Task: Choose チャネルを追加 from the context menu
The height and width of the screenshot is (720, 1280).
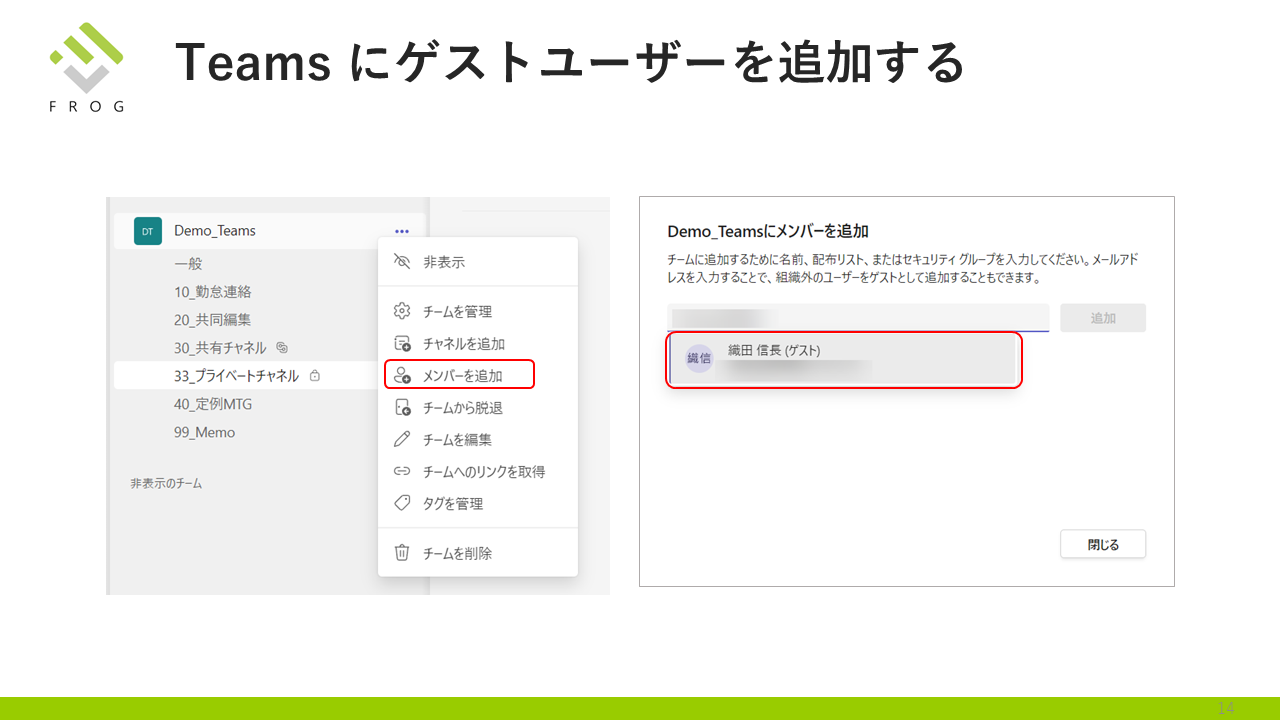Action: [478, 343]
